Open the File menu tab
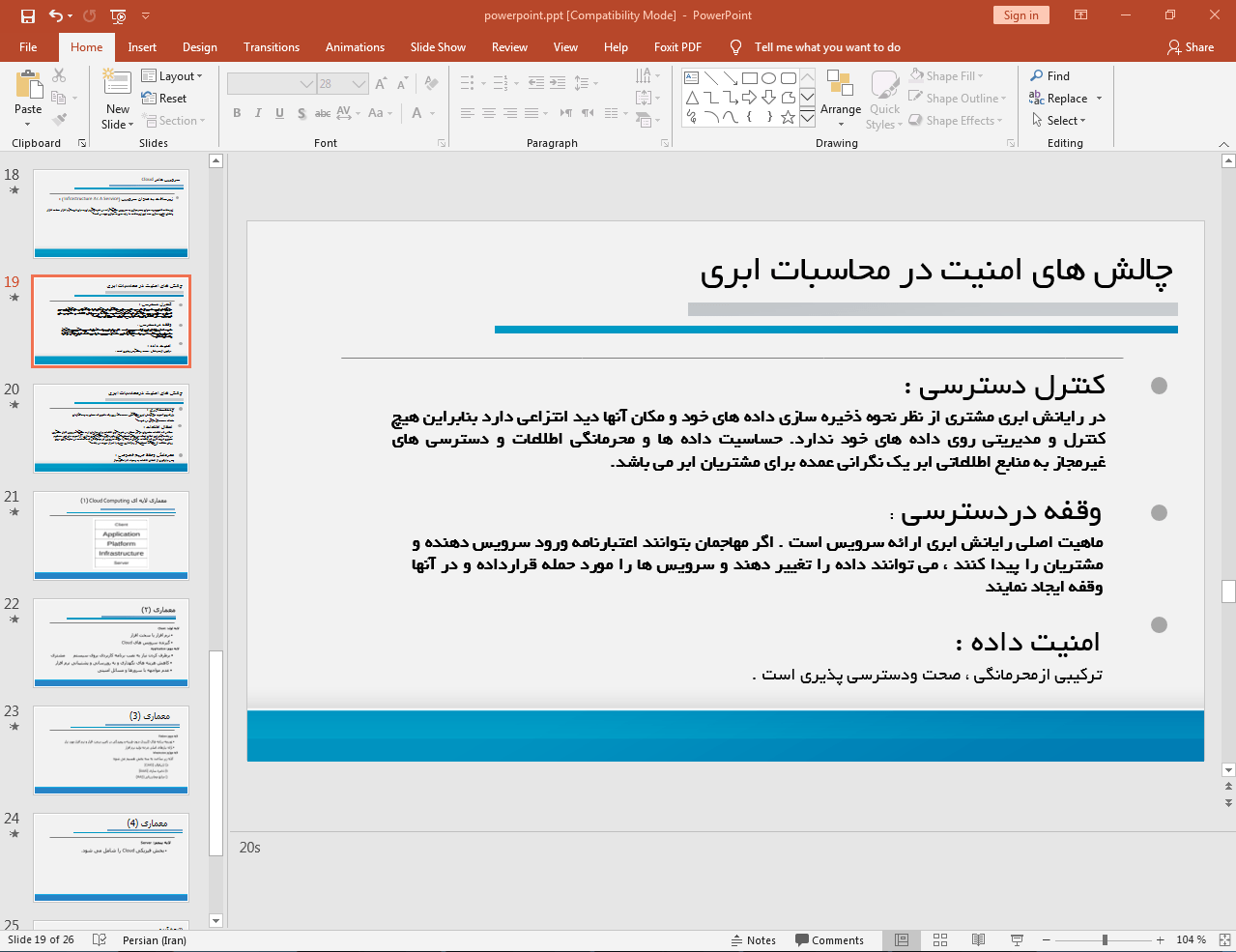 28,47
